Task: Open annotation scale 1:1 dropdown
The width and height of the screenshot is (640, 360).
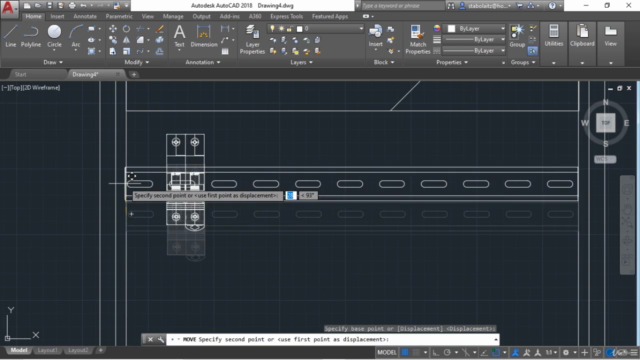Action: coord(551,352)
